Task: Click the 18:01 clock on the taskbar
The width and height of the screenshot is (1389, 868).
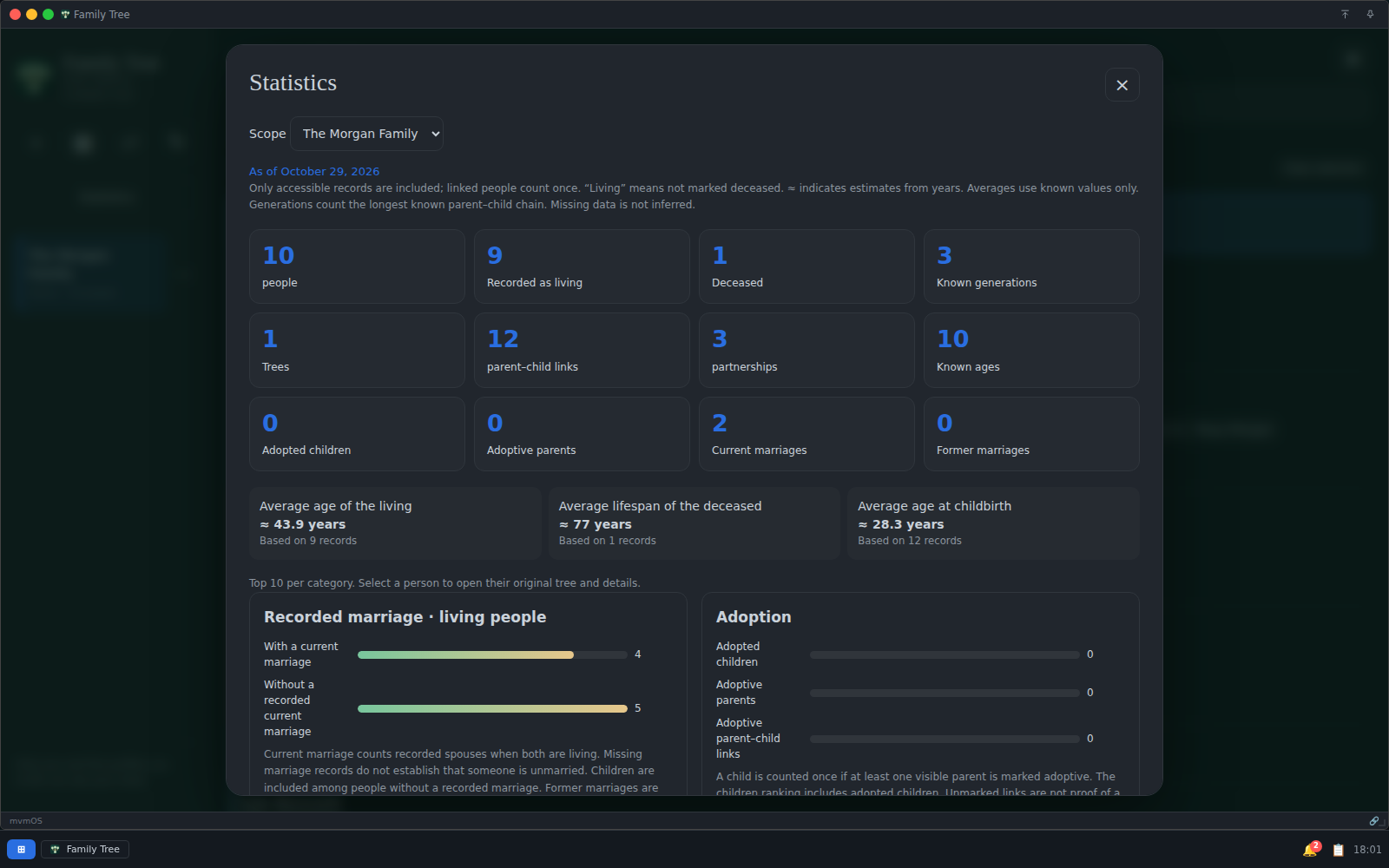Action: pos(1367,850)
